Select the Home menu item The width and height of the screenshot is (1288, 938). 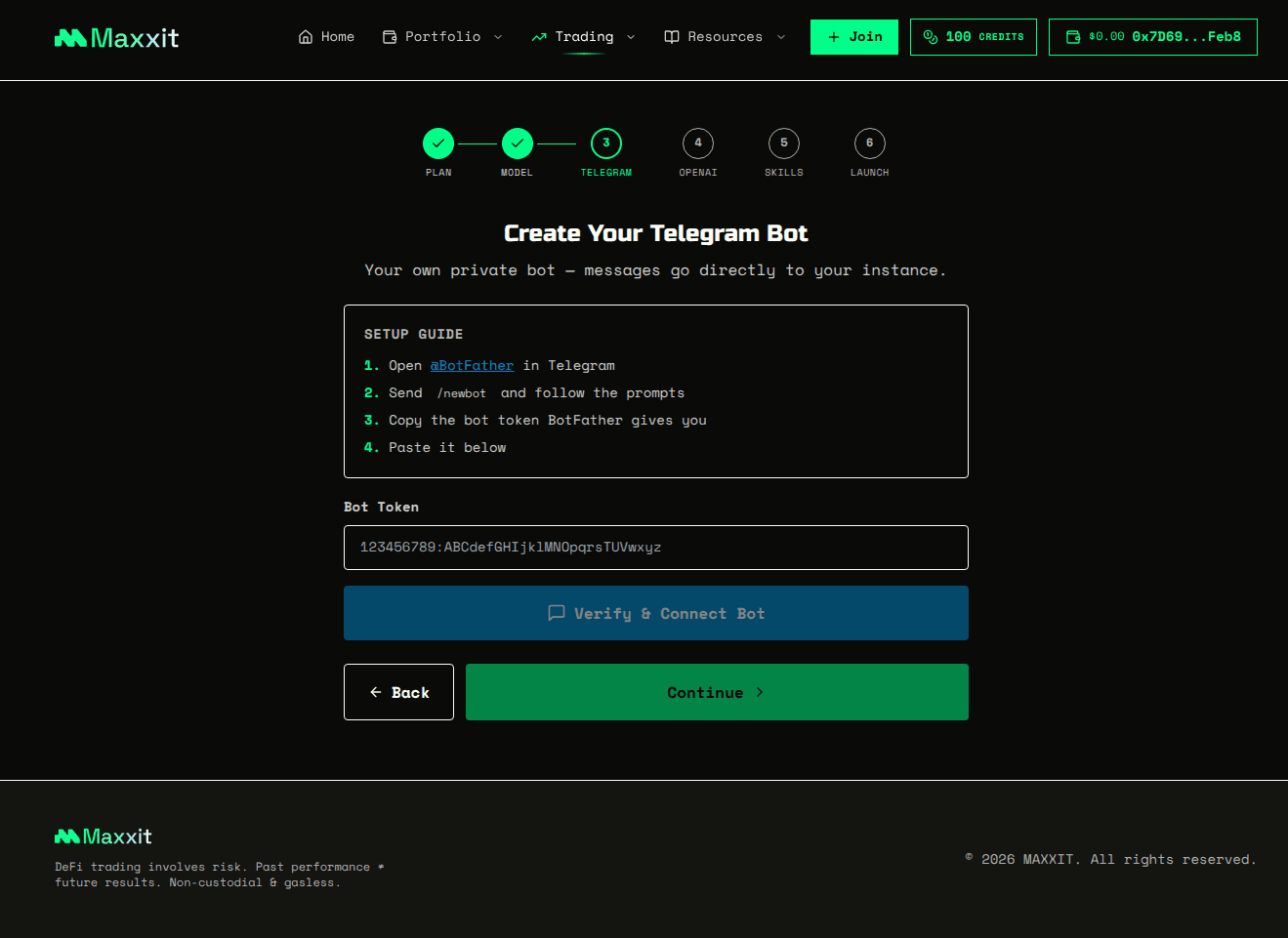pyautogui.click(x=326, y=36)
